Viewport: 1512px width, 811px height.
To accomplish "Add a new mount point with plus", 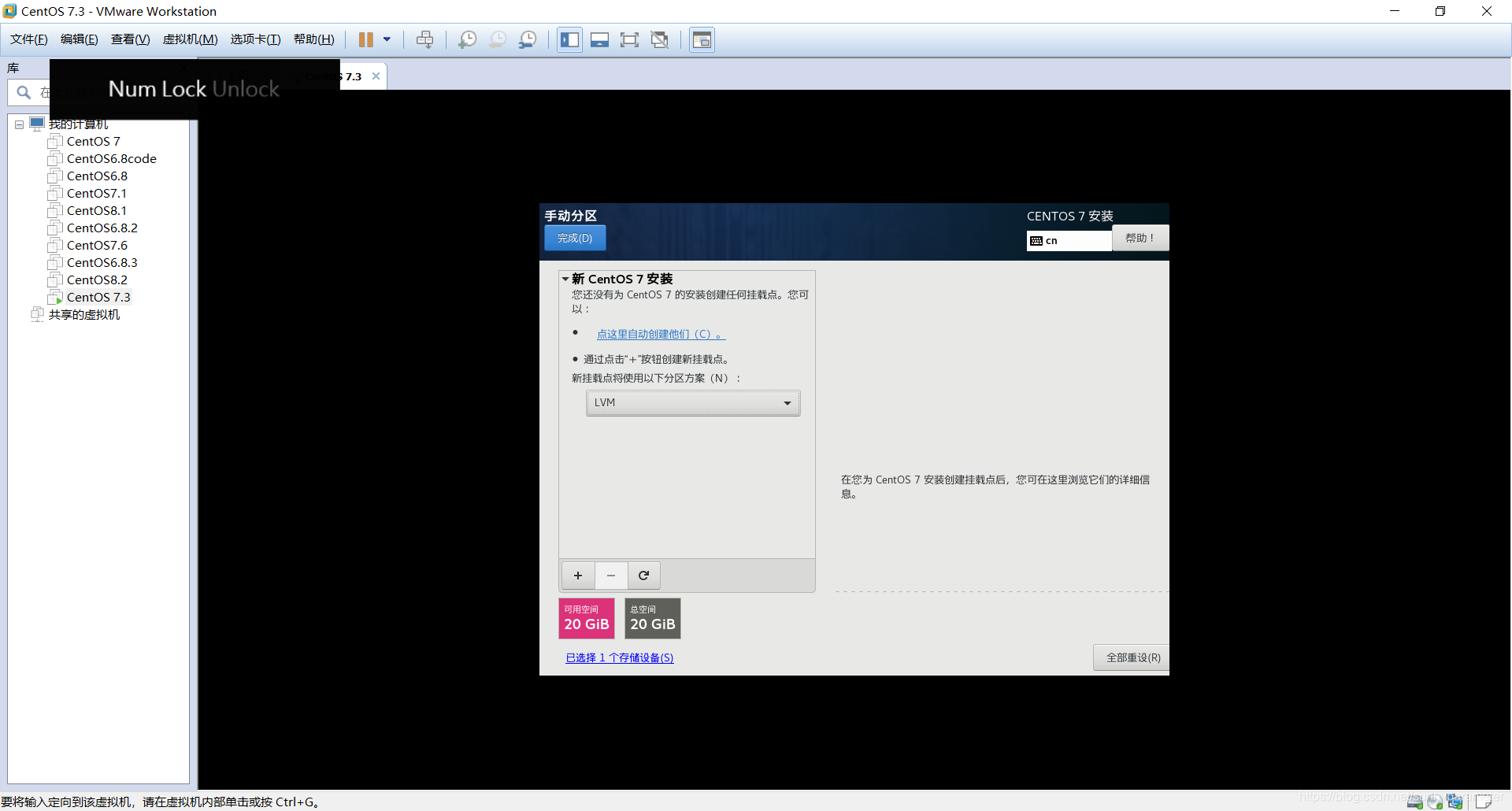I will point(578,576).
